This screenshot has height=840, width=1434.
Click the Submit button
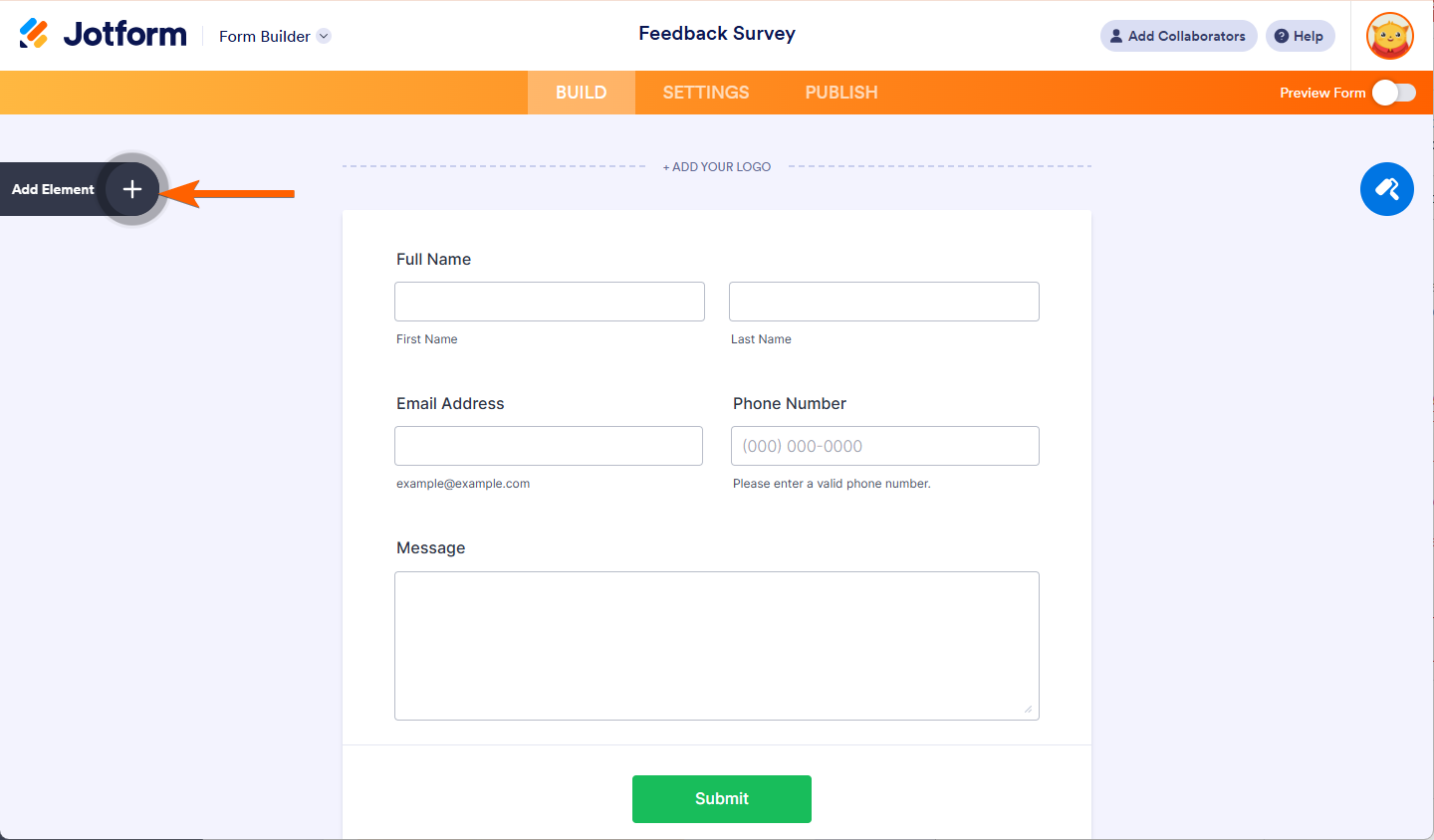coord(721,798)
